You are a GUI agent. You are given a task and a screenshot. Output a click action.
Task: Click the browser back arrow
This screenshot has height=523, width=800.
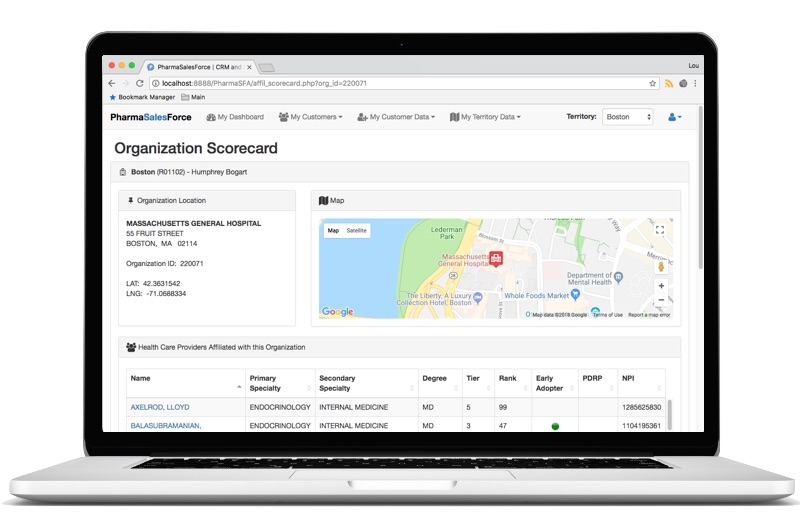tap(112, 83)
